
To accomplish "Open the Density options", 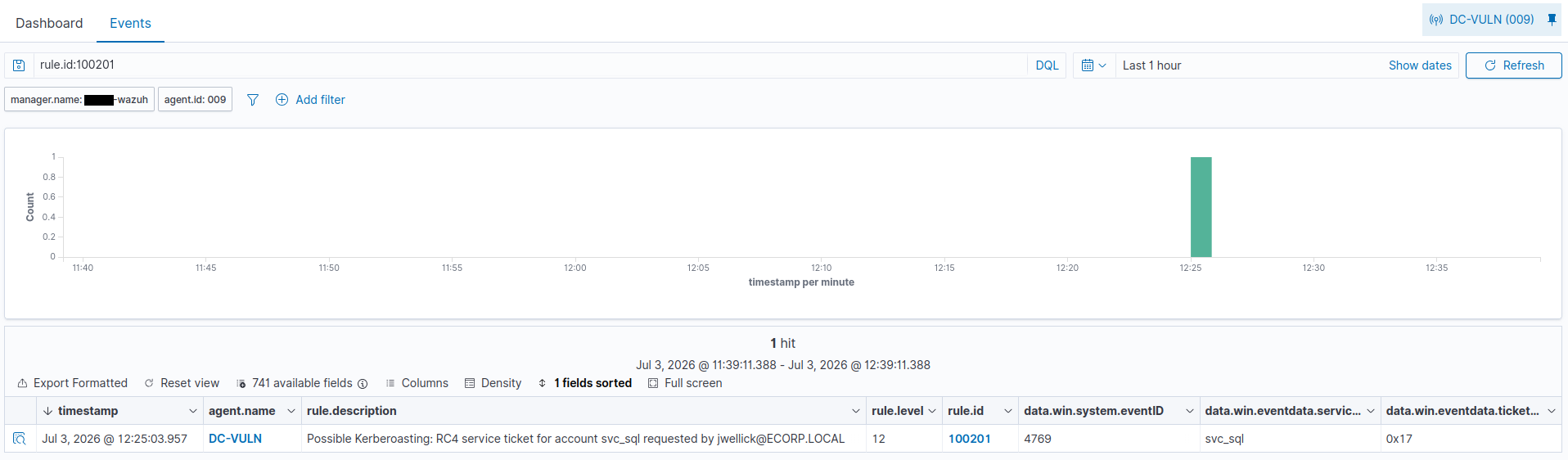I will [493, 383].
